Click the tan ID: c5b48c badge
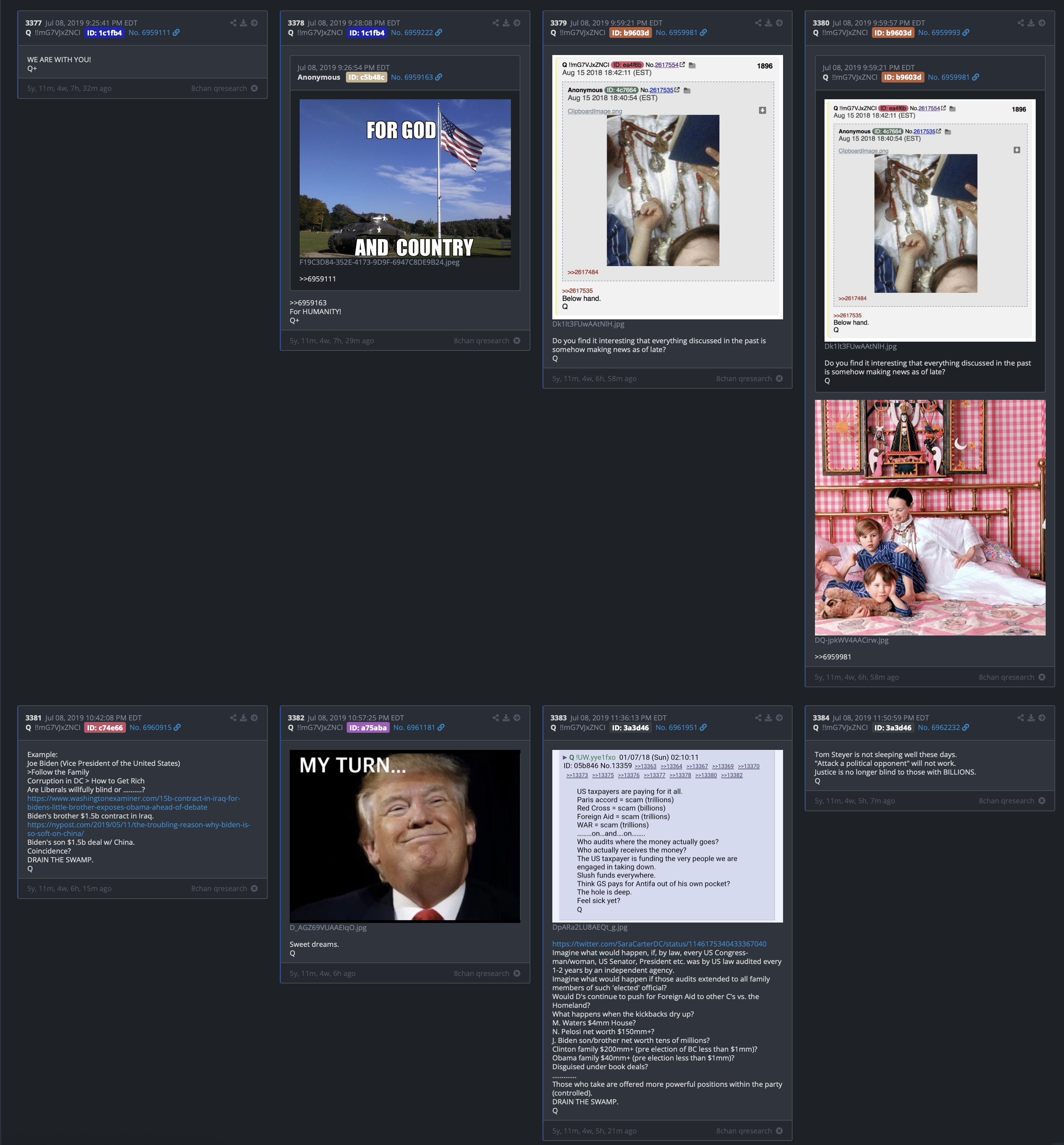The height and width of the screenshot is (1145, 1064). (x=366, y=77)
